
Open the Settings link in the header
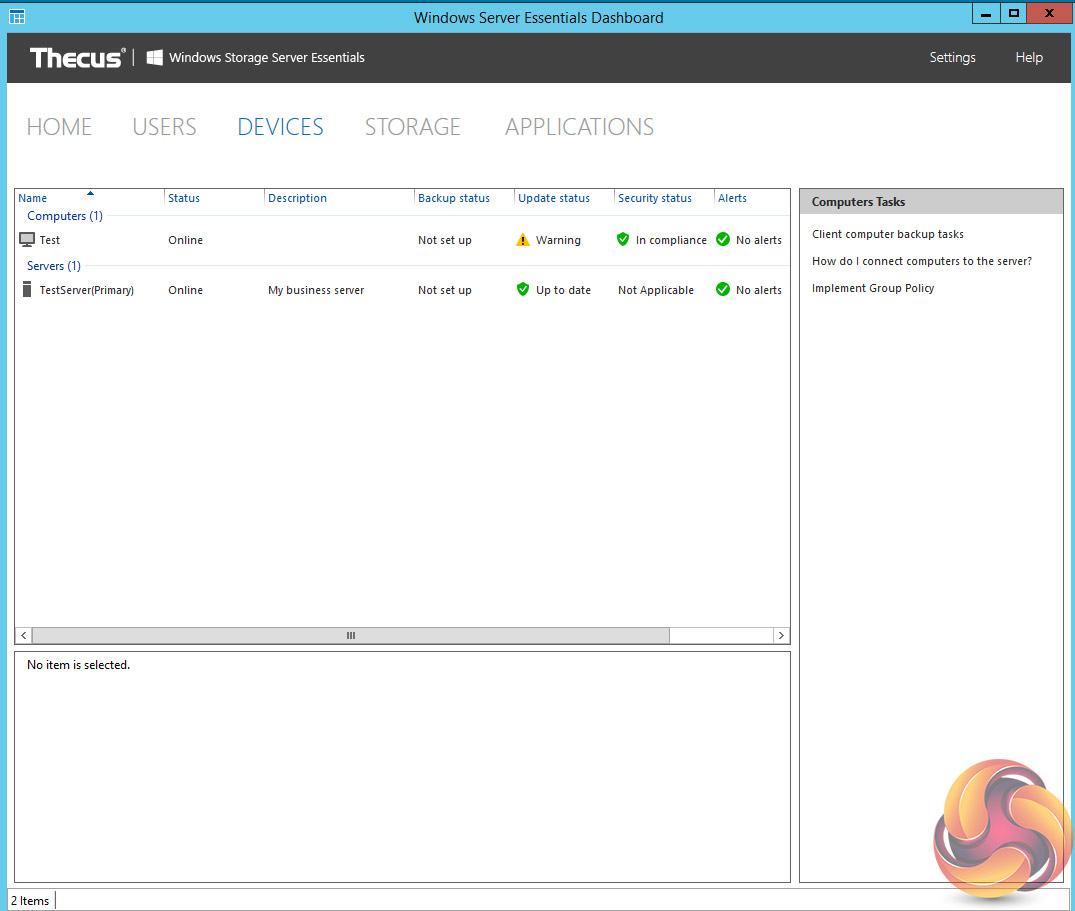click(952, 57)
